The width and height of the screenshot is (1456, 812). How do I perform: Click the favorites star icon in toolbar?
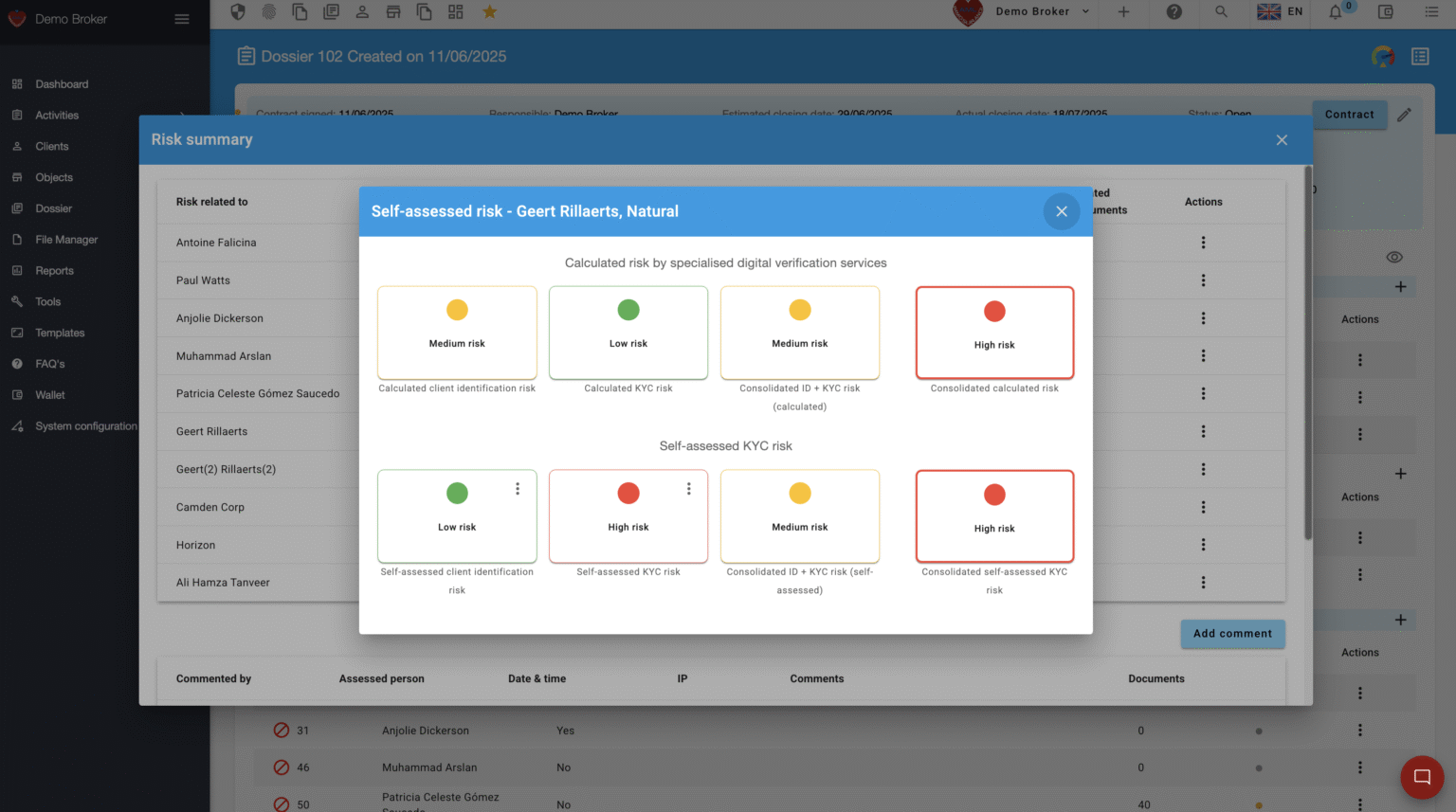489,12
